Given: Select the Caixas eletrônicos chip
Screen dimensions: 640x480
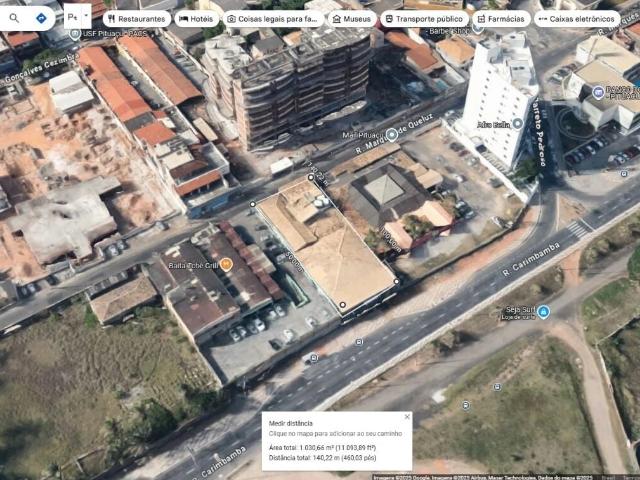Looking at the screenshot, I should coord(577,19).
